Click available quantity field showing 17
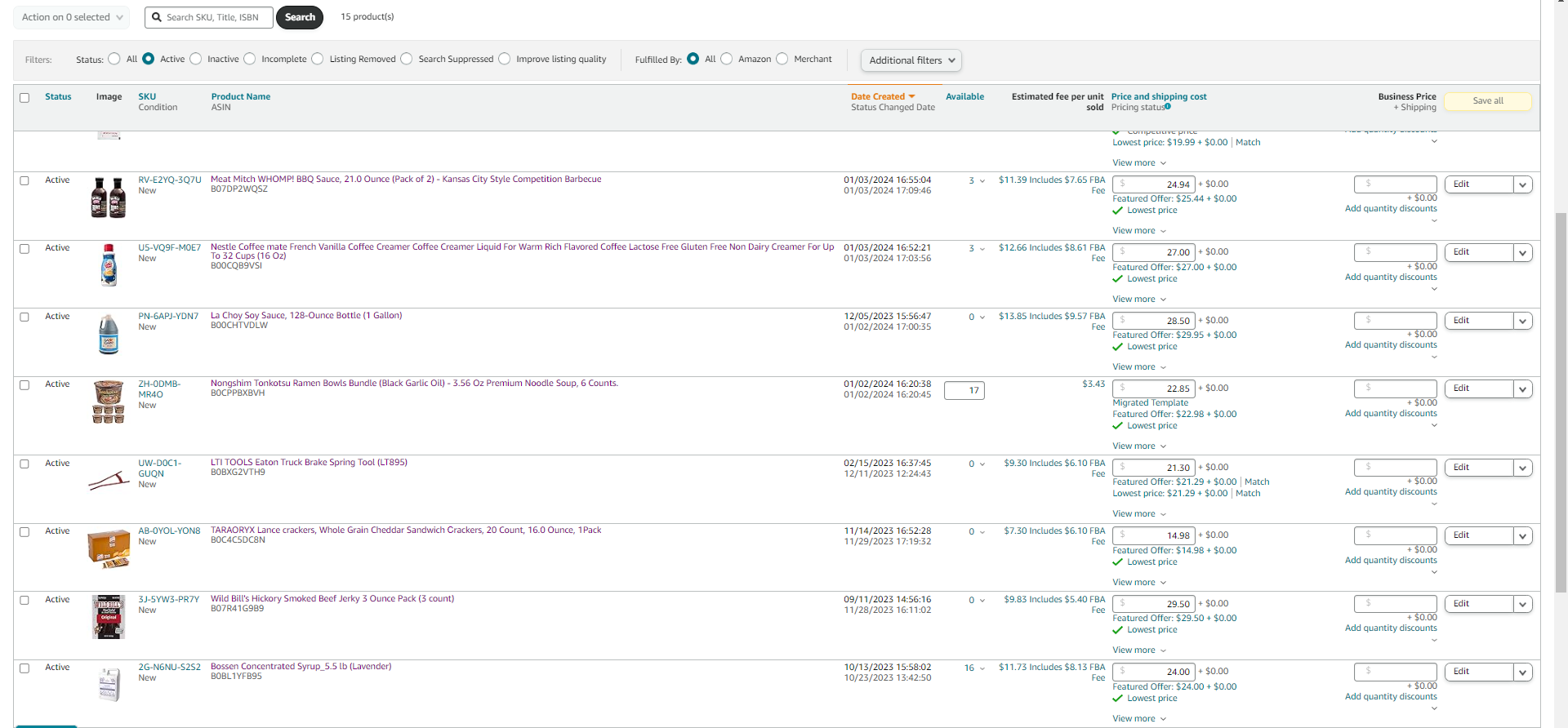 (x=964, y=391)
